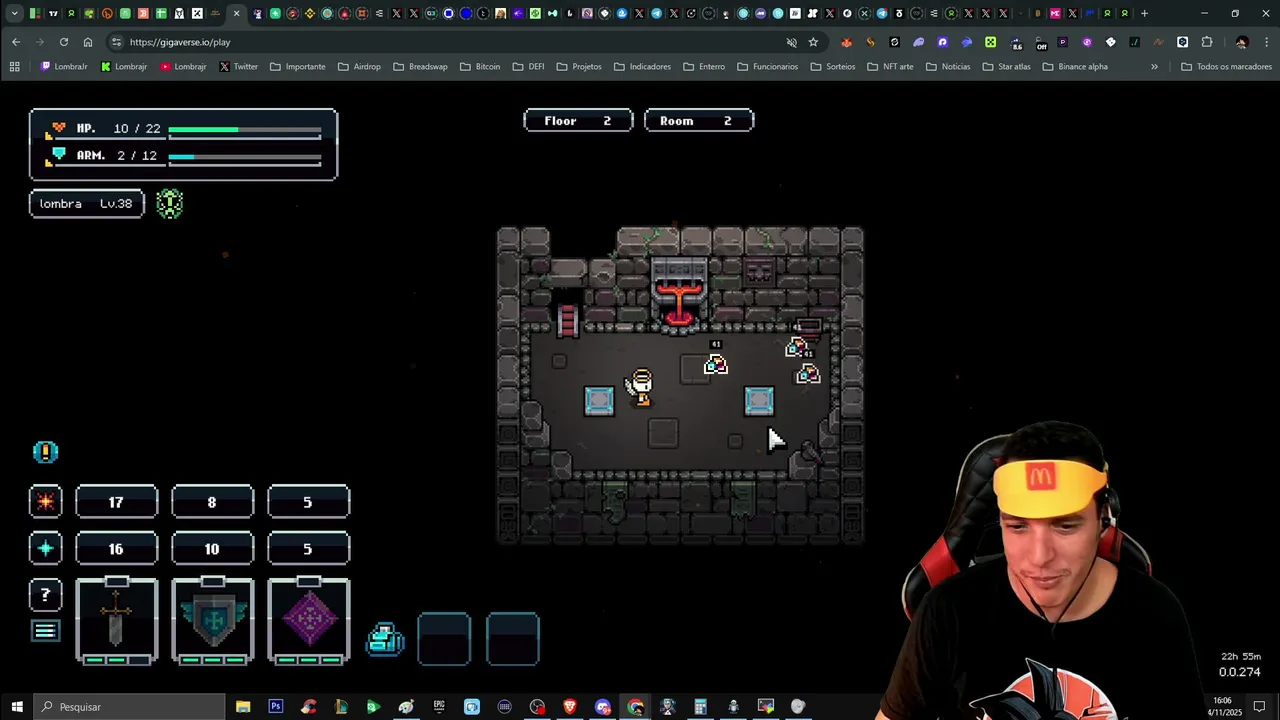Image resolution: width=1280 pixels, height=720 pixels.
Task: Go to browser home page
Action: 88,42
